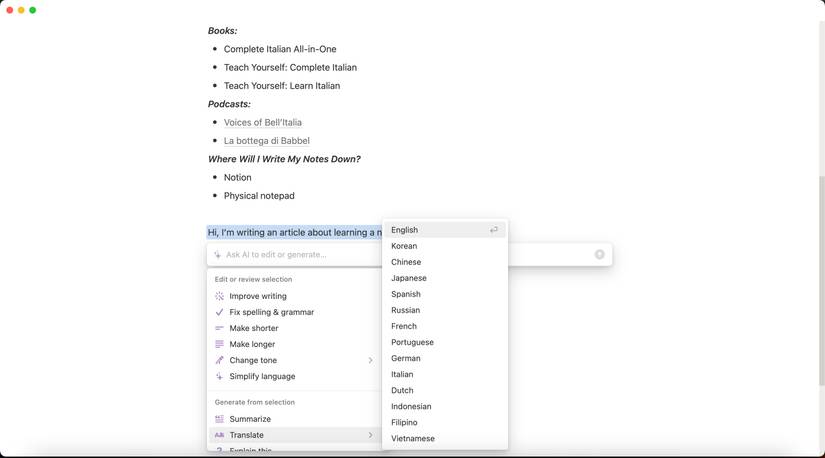This screenshot has width=825, height=458.
Task: Open the Translate menu entry
Action: click(x=295, y=435)
